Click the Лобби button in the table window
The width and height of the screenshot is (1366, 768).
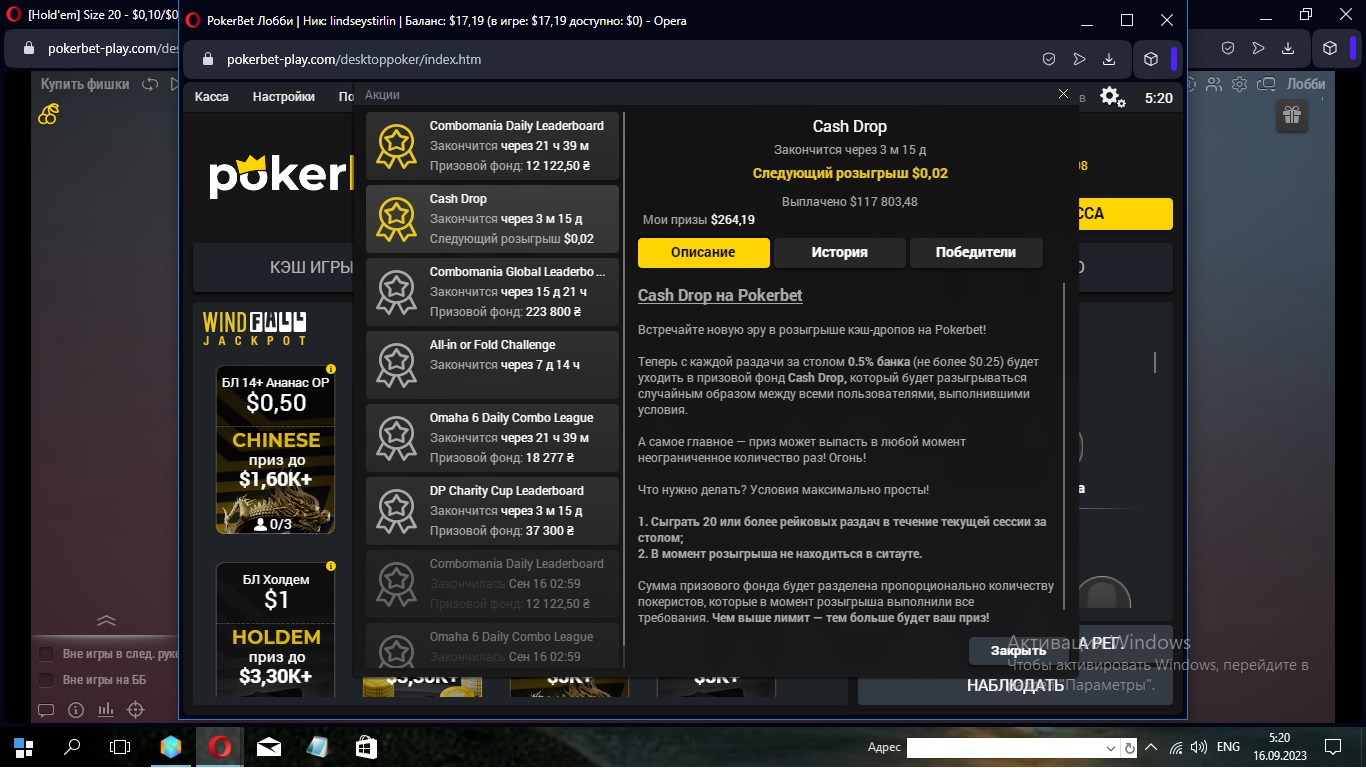click(x=1306, y=85)
